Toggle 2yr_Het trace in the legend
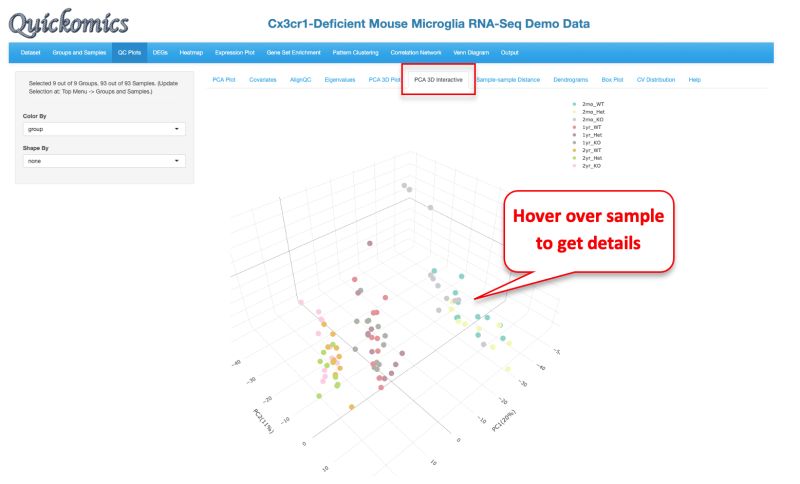Screen dimensions: 800x484 point(588,158)
